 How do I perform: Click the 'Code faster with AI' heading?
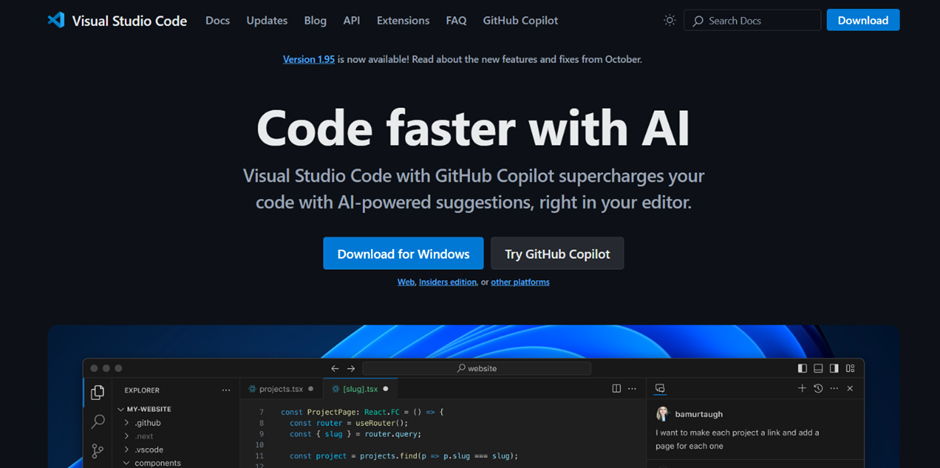[474, 128]
